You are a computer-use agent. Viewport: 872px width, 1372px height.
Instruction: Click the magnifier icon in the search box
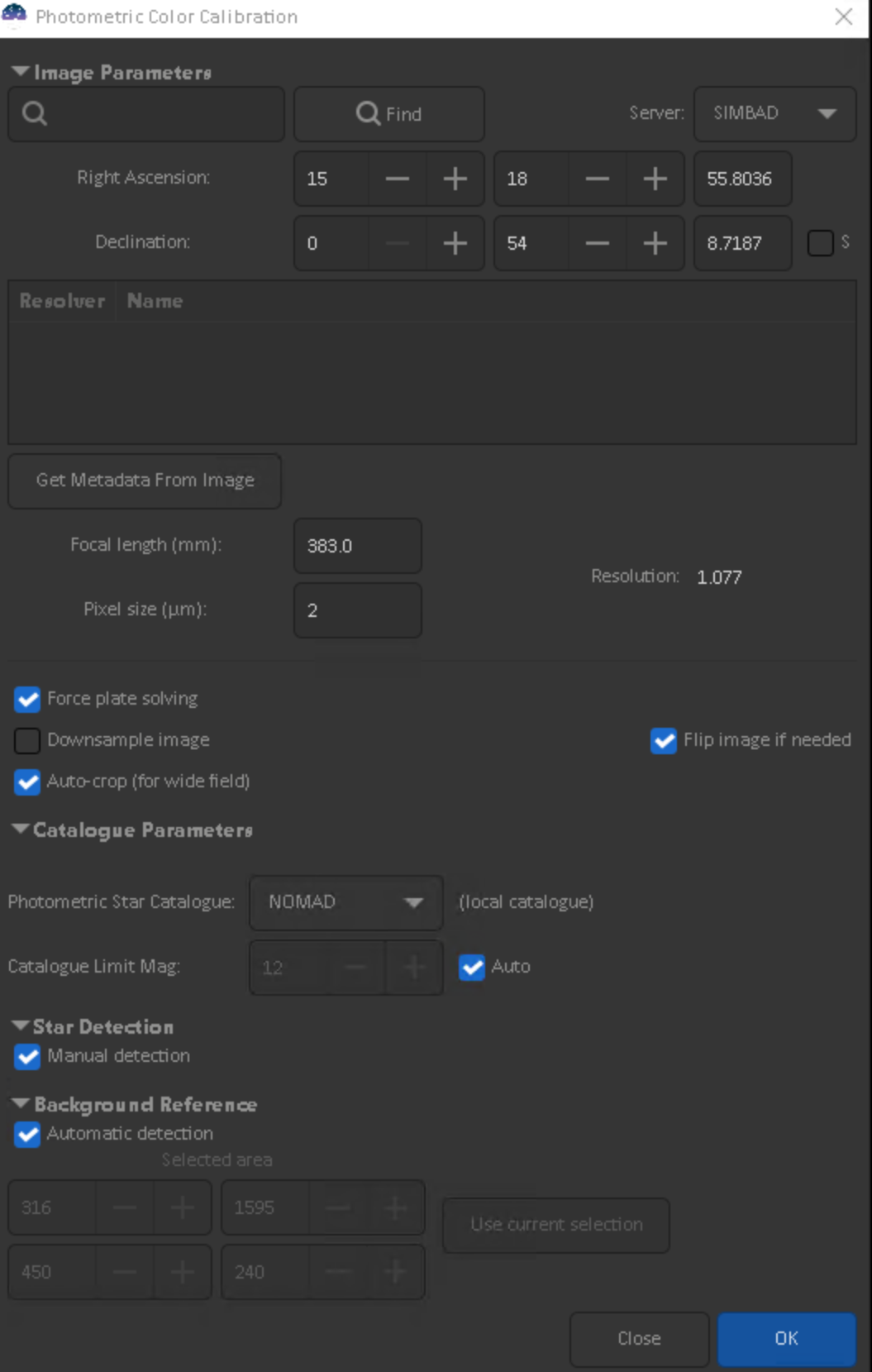tap(35, 114)
